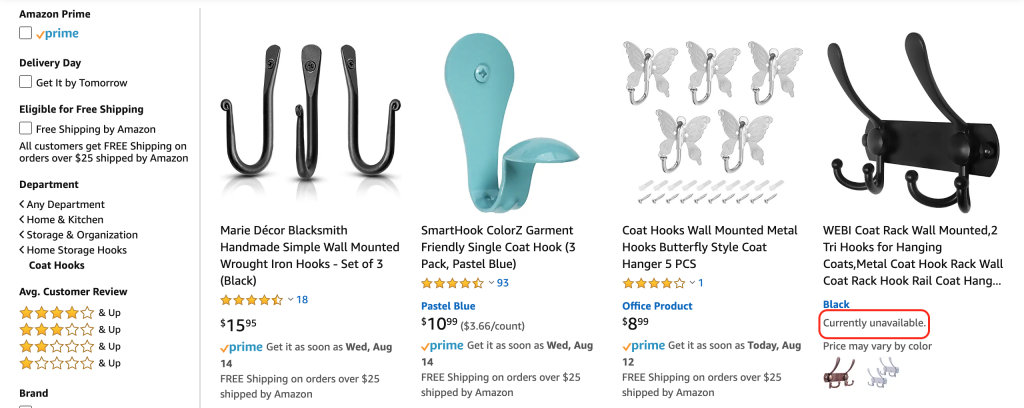The image size is (1024, 408).
Task: Open the 93 reviews link for SmartHook
Action: click(503, 283)
